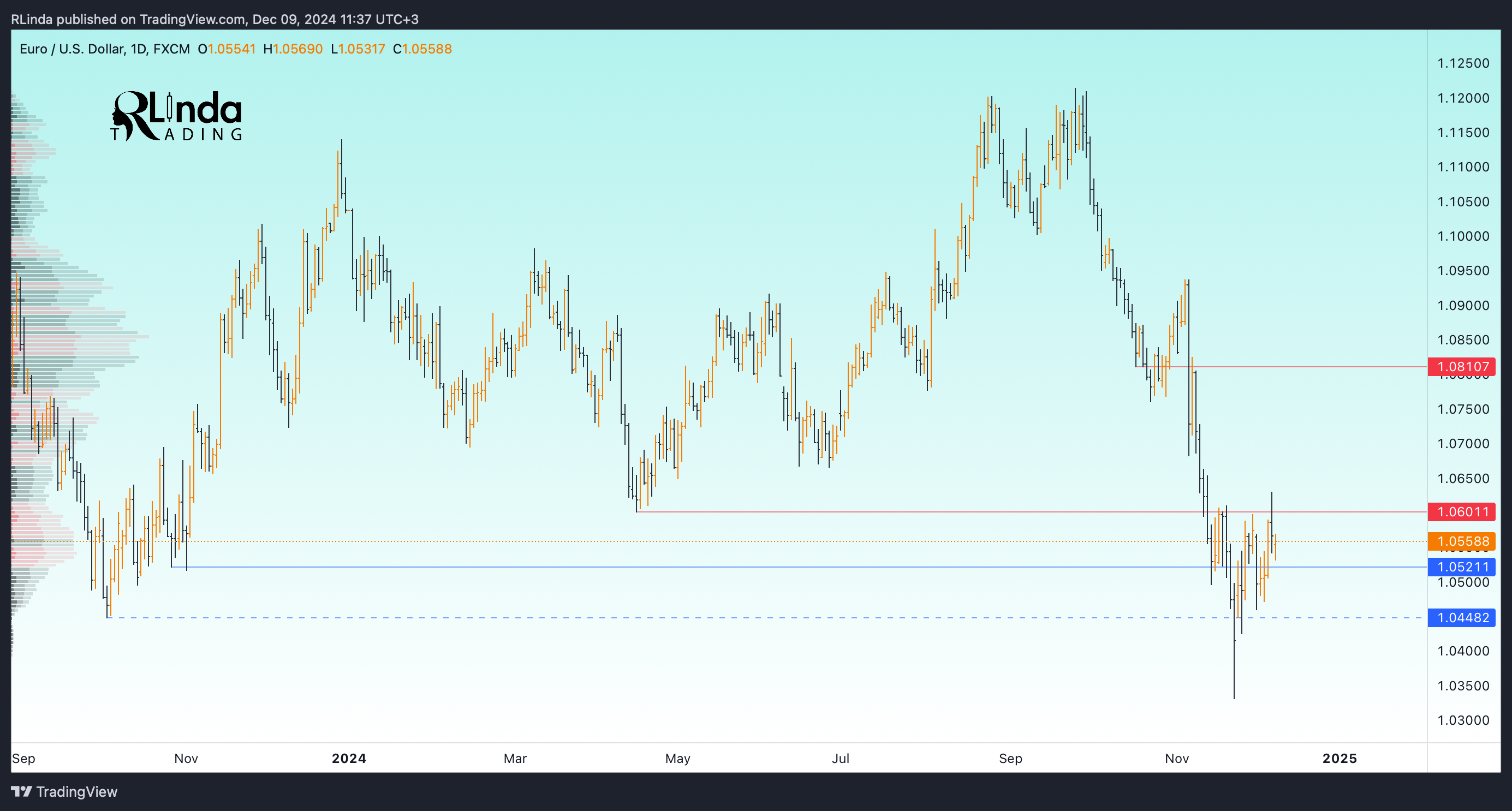The height and width of the screenshot is (811, 1512).
Task: Click the Euro / U.S. Dollar symbol title
Action: 72,49
